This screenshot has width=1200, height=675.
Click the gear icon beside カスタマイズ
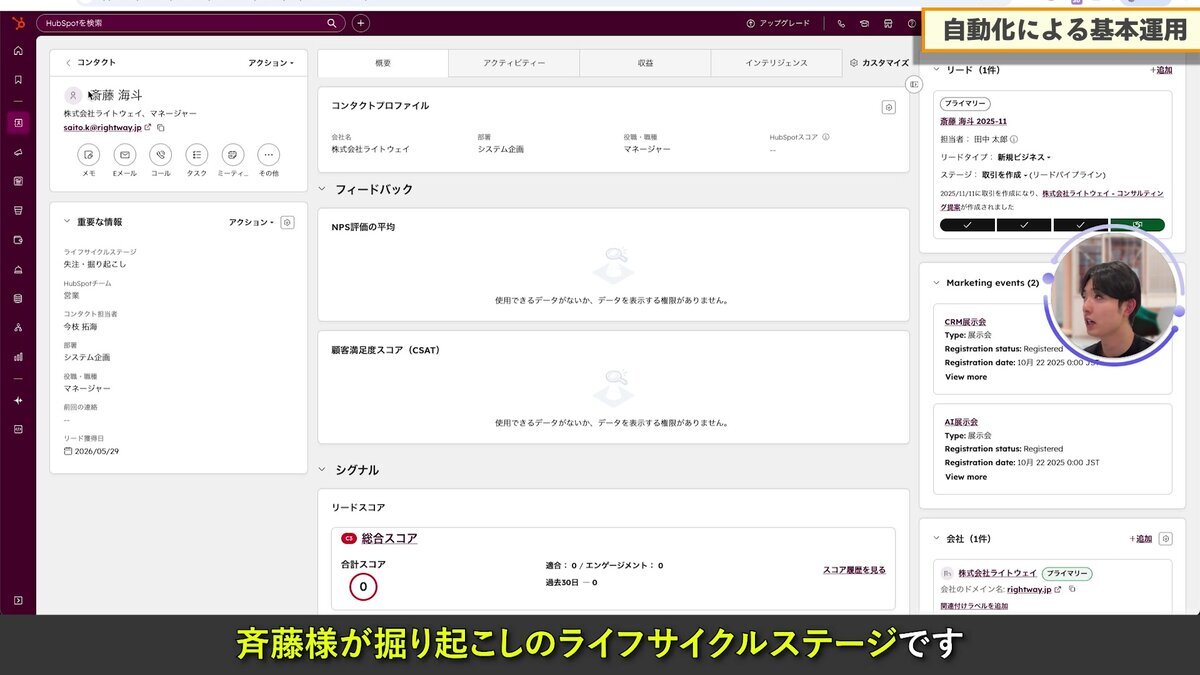point(854,62)
